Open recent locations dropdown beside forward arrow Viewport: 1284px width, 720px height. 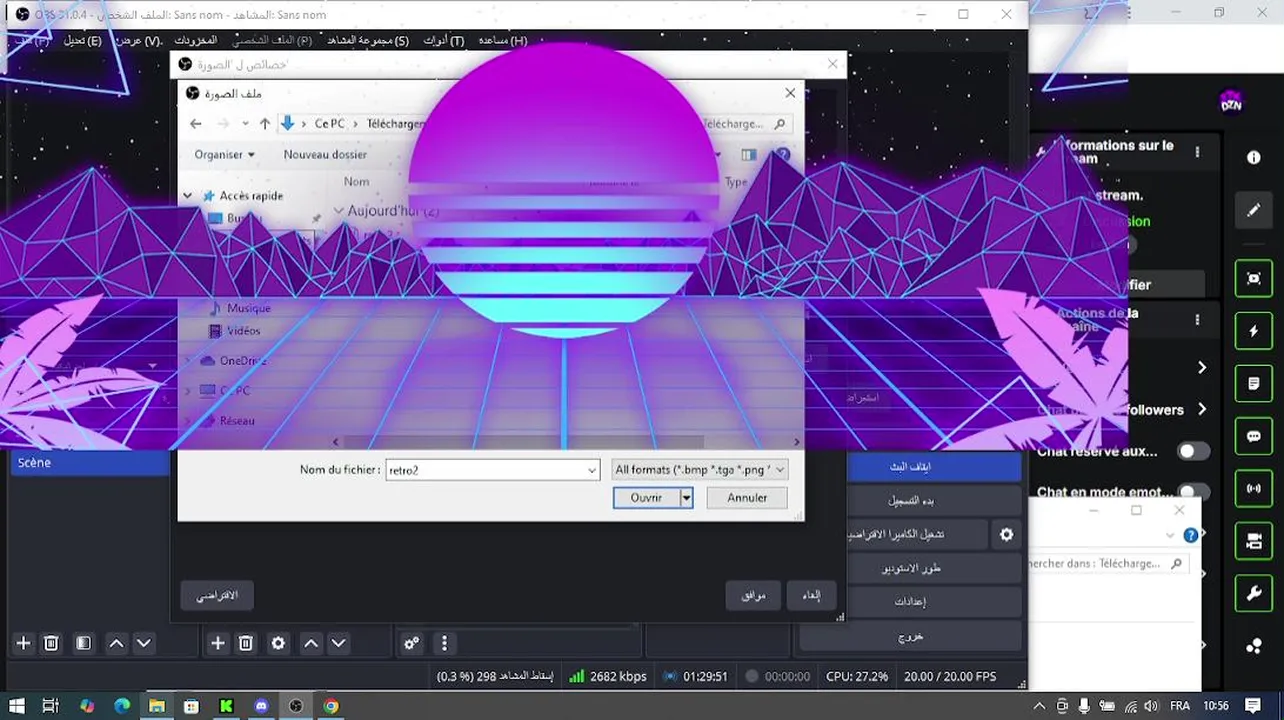245,124
